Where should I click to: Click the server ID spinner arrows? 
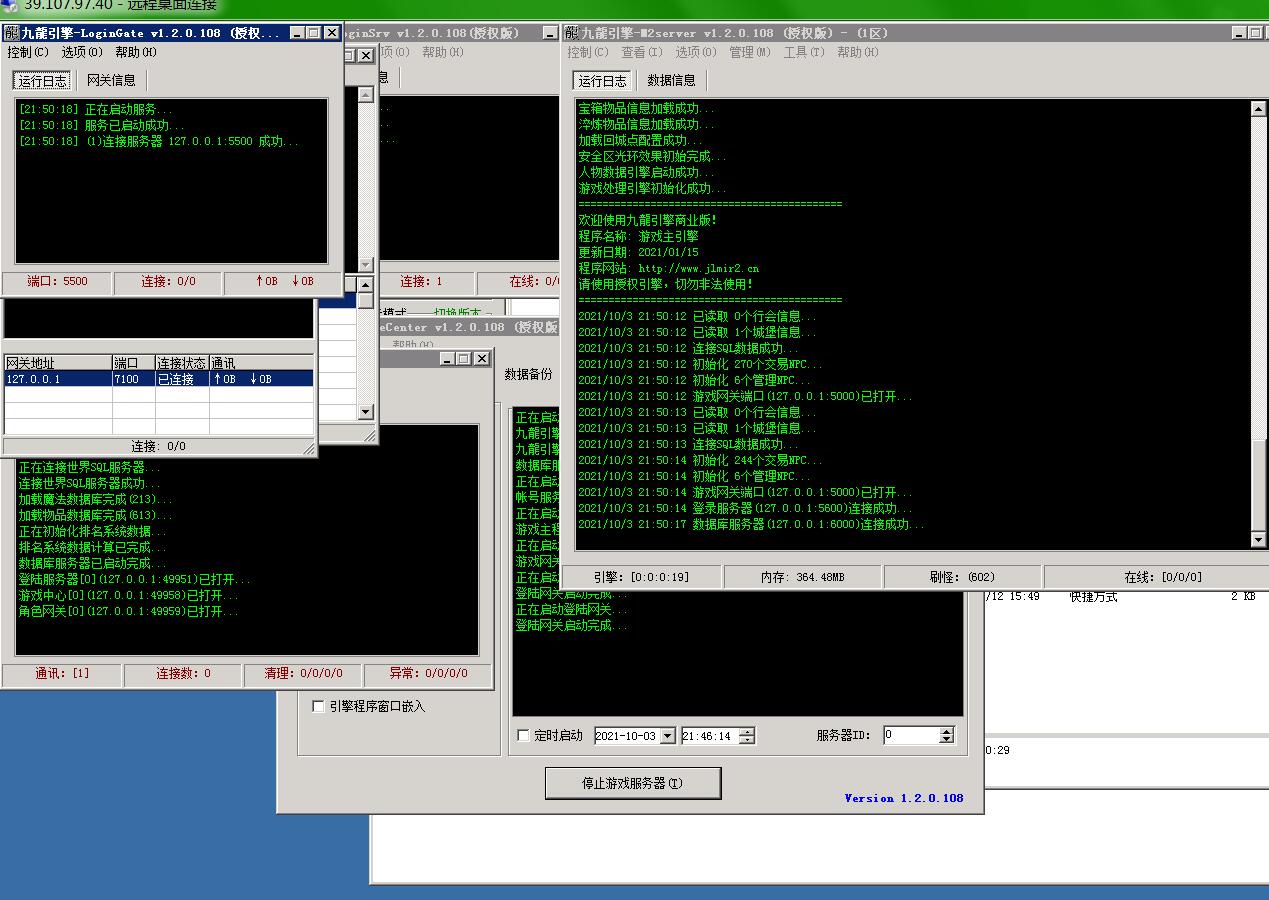(946, 736)
